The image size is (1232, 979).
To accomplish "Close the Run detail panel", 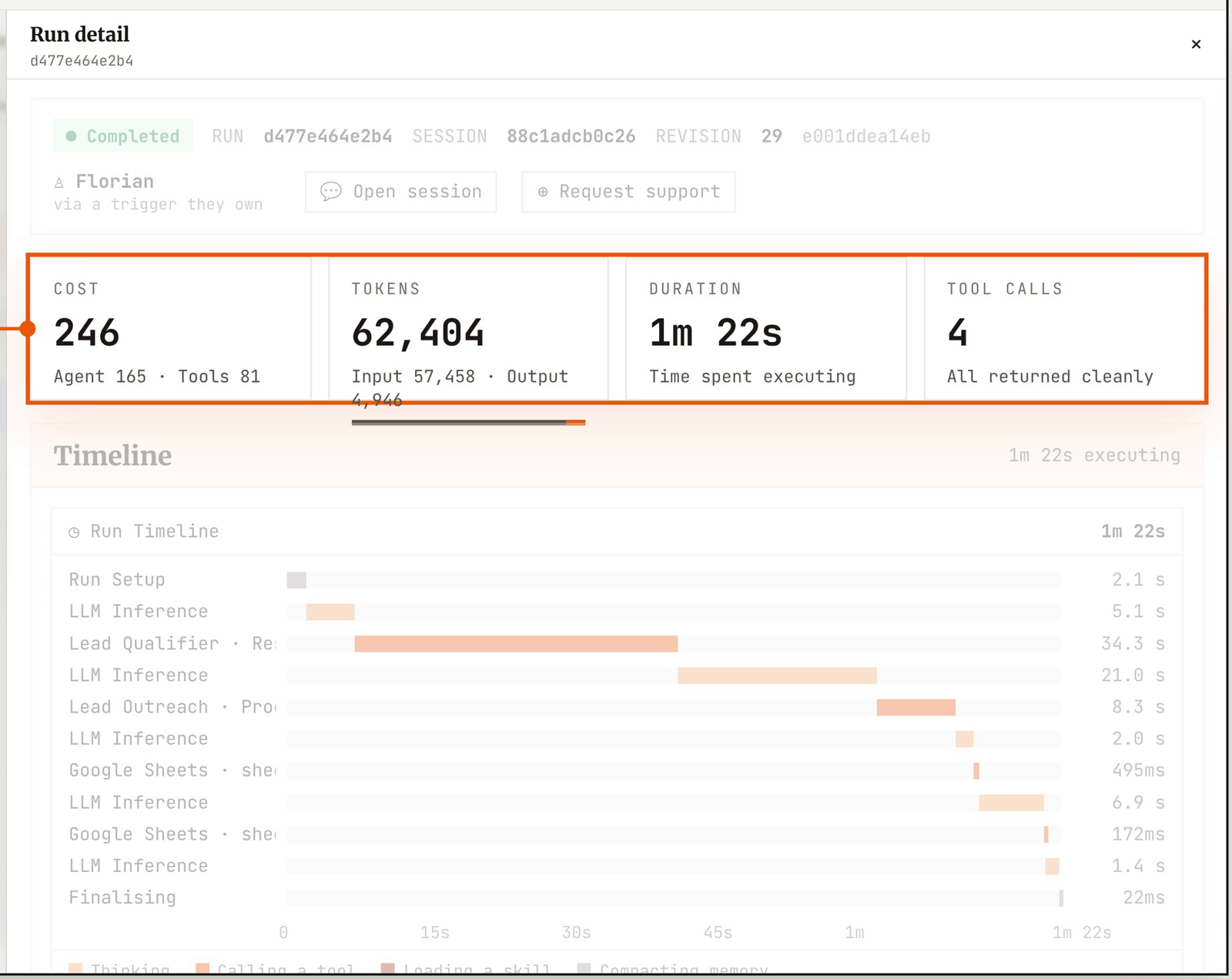I will 1196,45.
